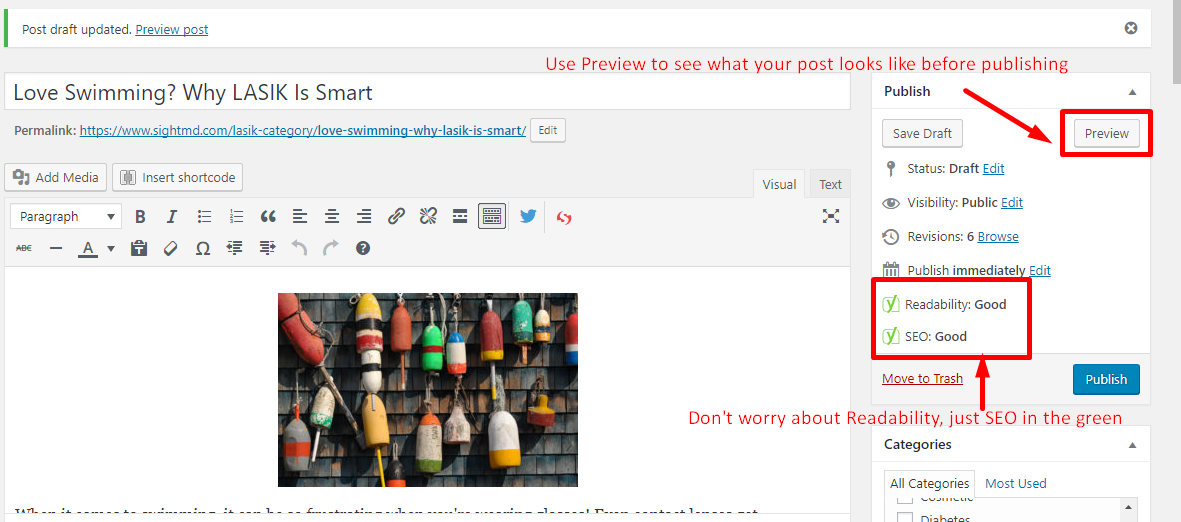Open keyboard shortcuts help icon
The image size is (1181, 522).
363,248
